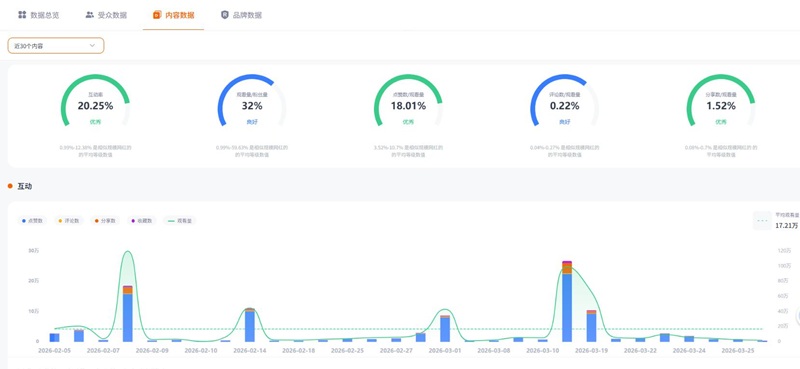Viewport: 800px width, 369px height.
Task: Click the 2026-02-07 axis date label
Action: coord(103,351)
